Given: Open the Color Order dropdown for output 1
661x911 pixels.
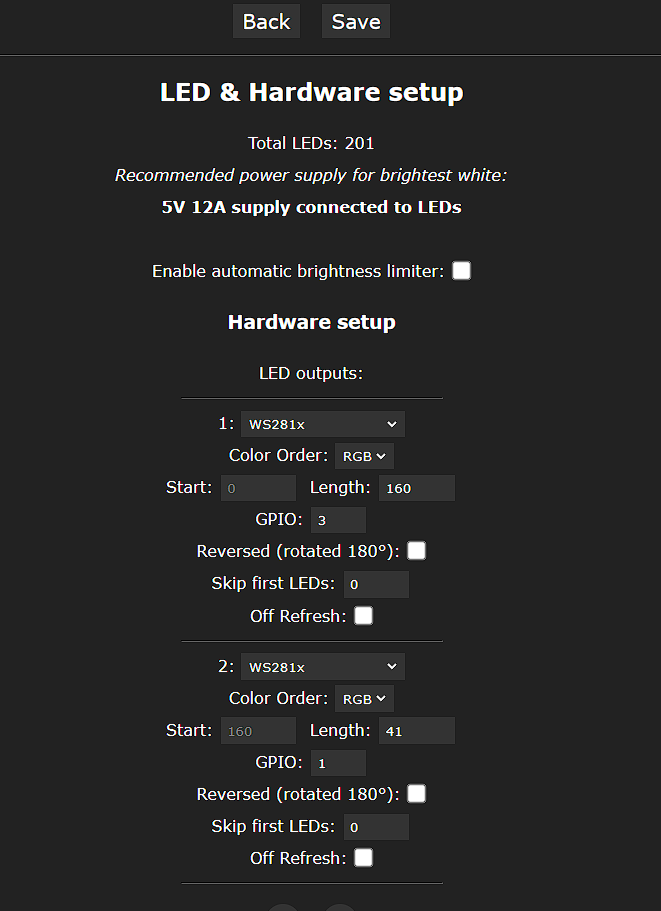Looking at the screenshot, I should pos(364,455).
